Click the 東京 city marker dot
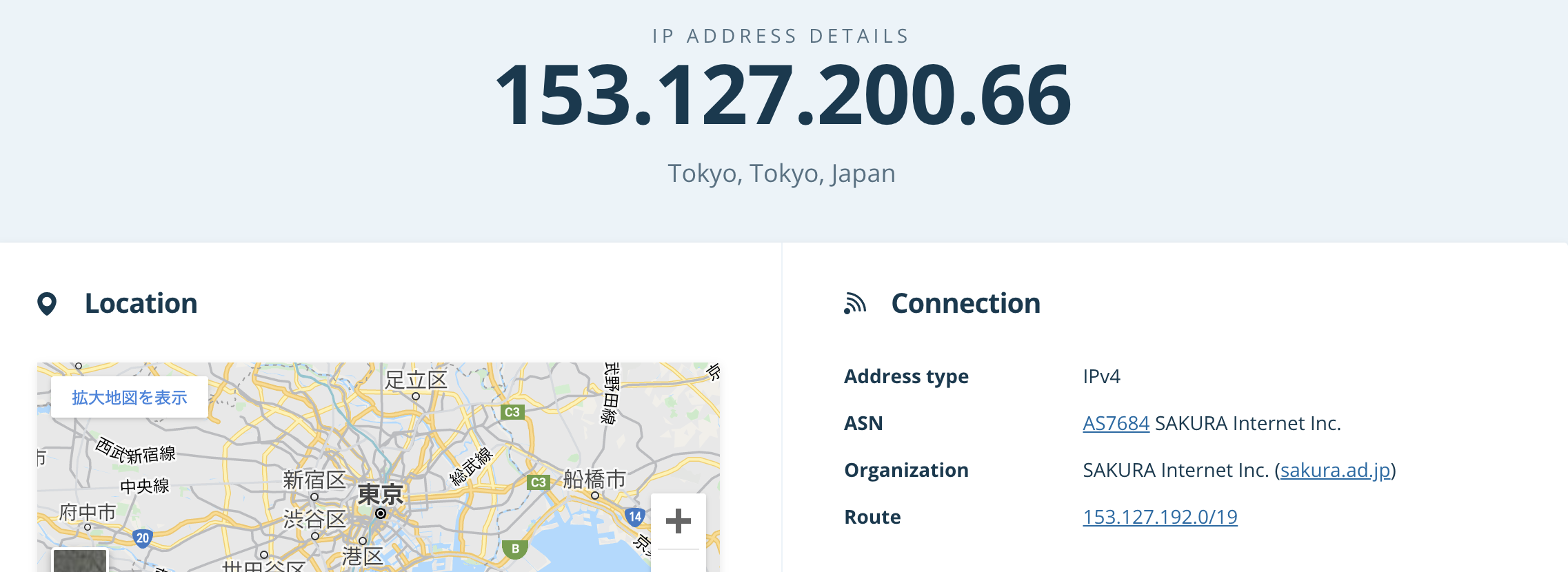 pyautogui.click(x=381, y=513)
